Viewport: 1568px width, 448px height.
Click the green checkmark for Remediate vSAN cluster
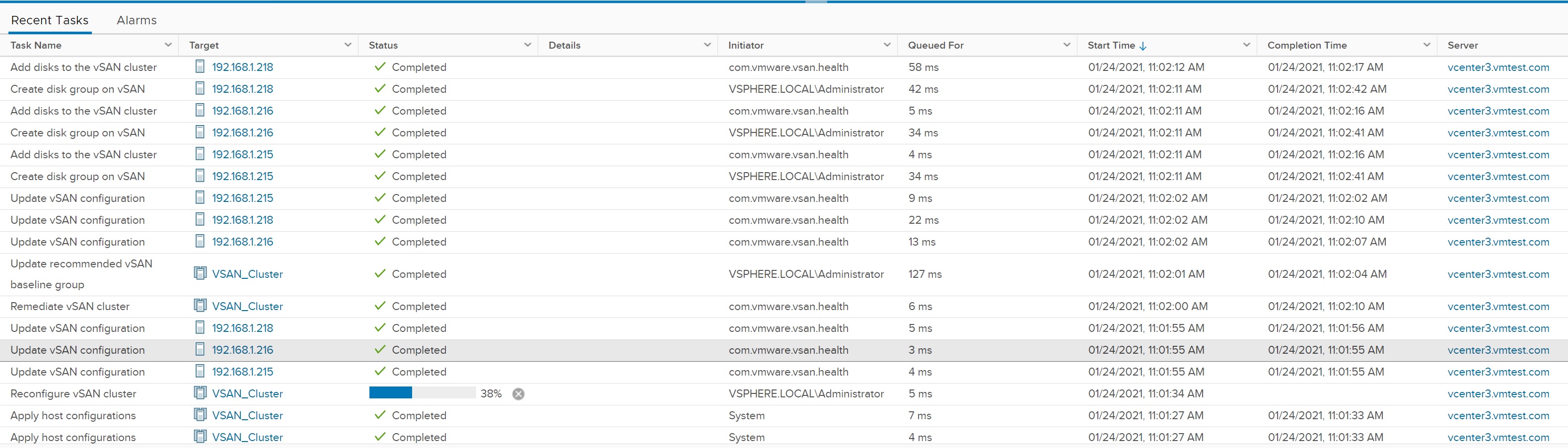[x=380, y=306]
